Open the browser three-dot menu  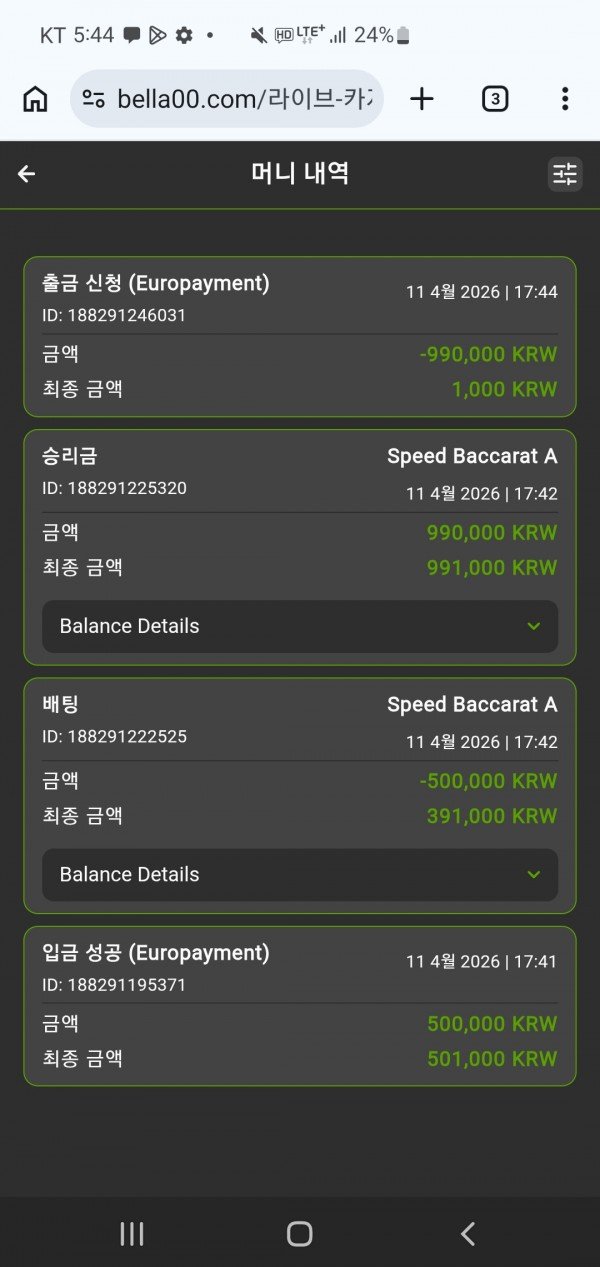(565, 99)
